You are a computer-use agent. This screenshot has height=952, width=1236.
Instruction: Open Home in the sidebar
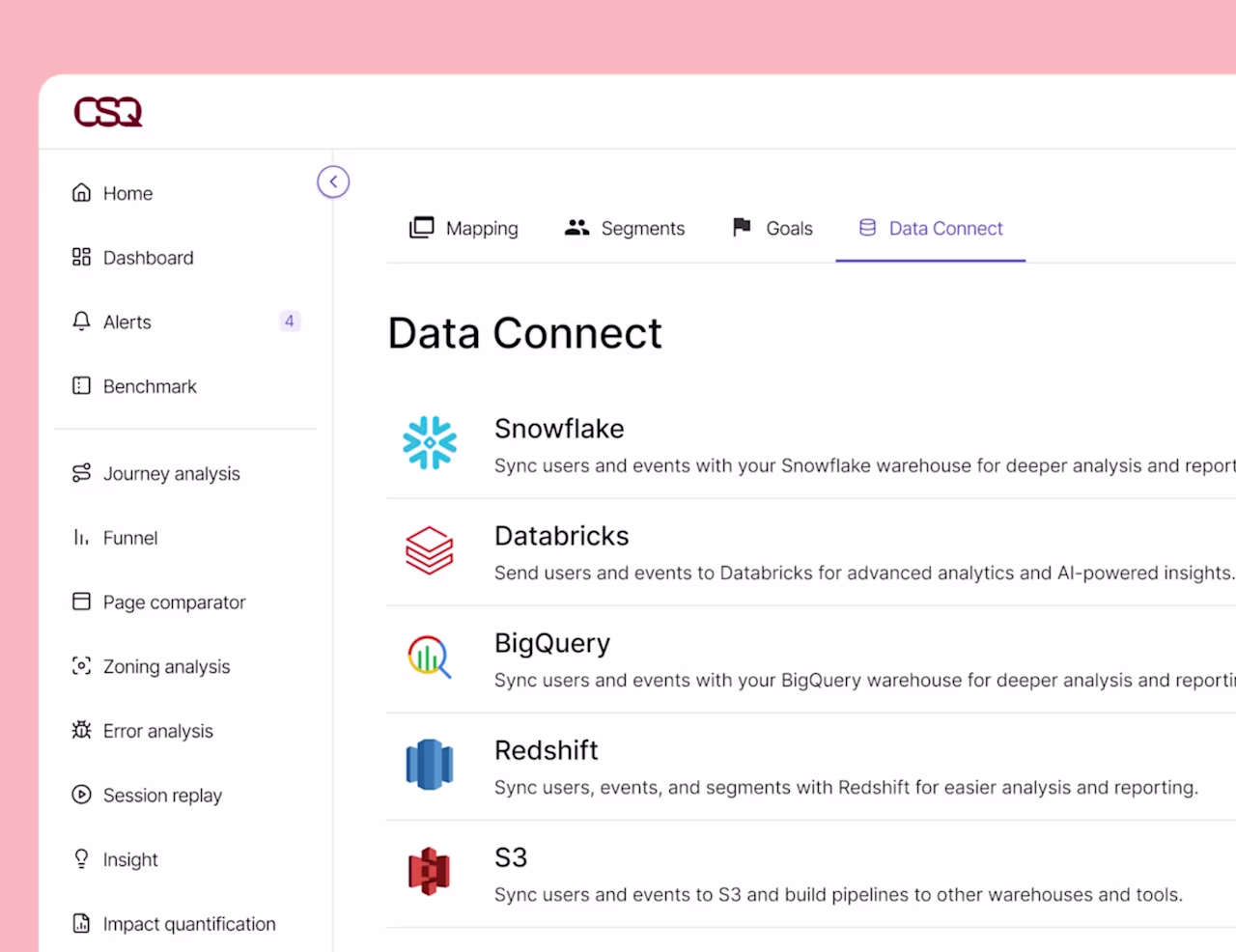[127, 193]
